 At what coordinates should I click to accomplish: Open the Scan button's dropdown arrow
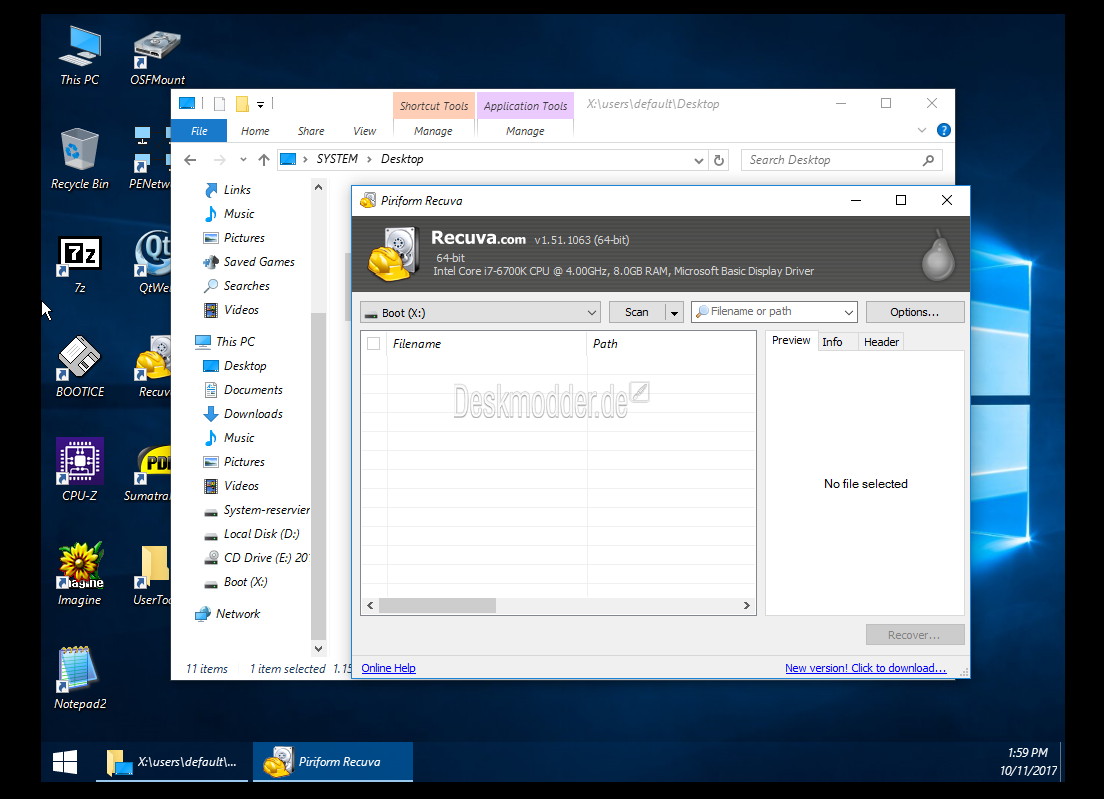pos(675,313)
